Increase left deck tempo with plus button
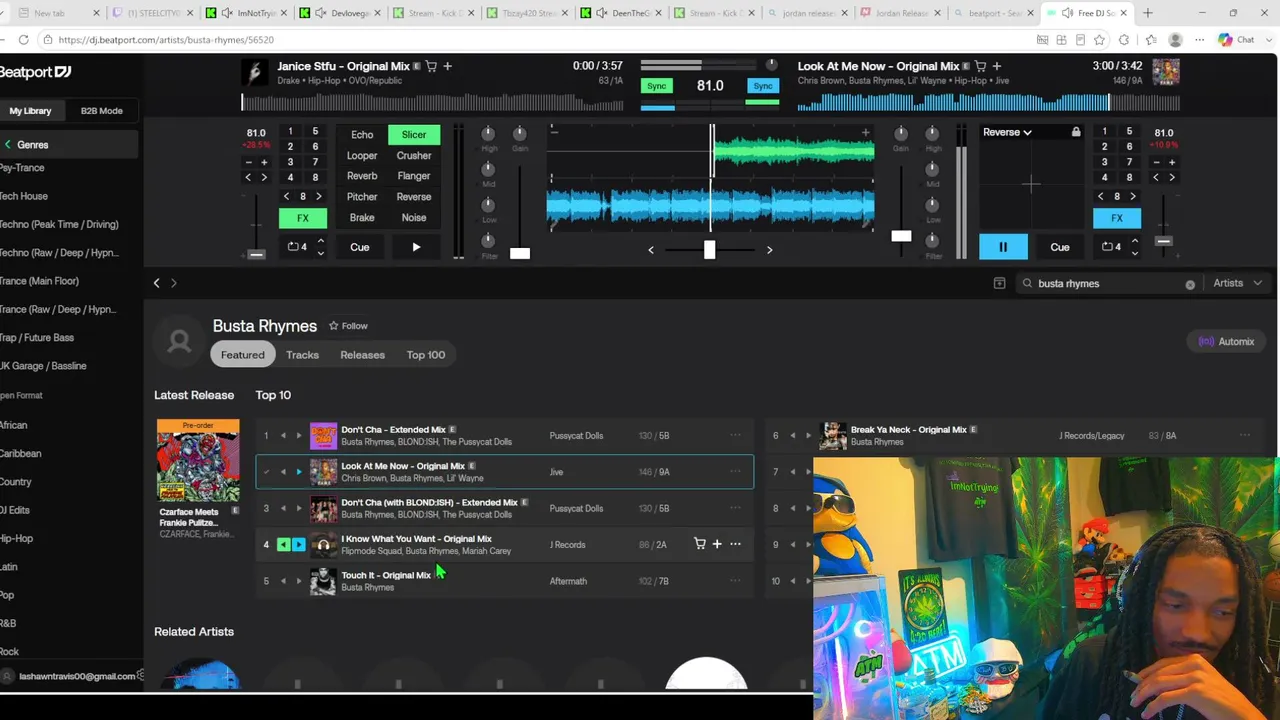 (264, 162)
